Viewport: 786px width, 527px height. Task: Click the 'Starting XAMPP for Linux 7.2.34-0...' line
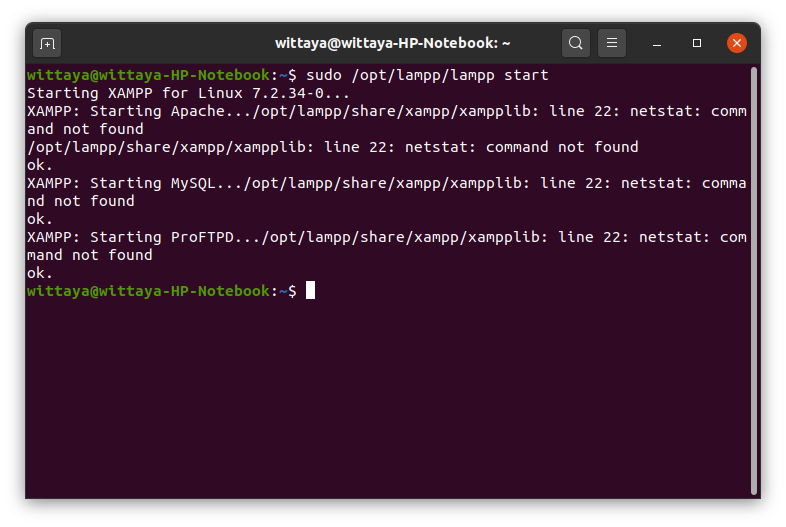coord(188,93)
